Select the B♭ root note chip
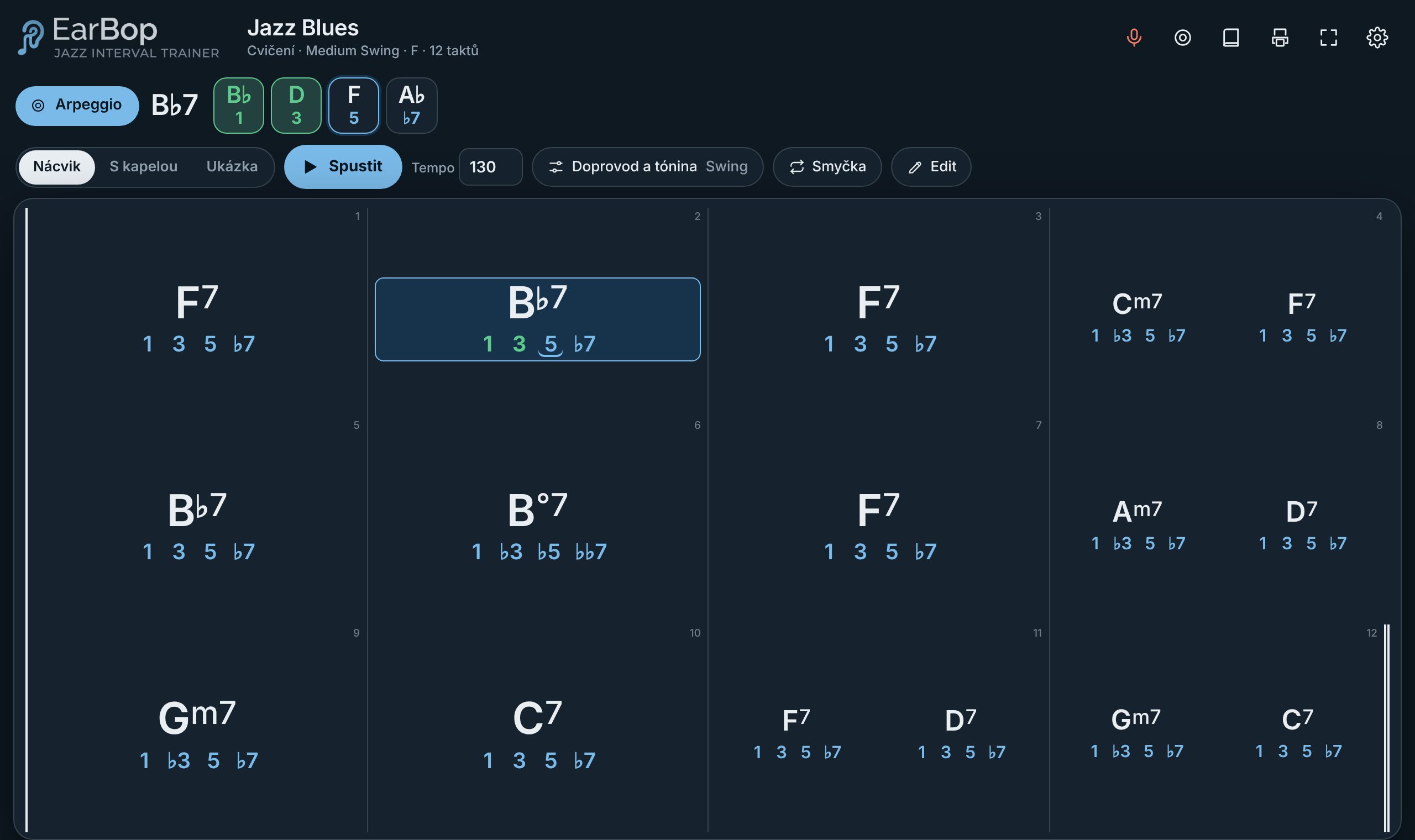 click(x=238, y=106)
